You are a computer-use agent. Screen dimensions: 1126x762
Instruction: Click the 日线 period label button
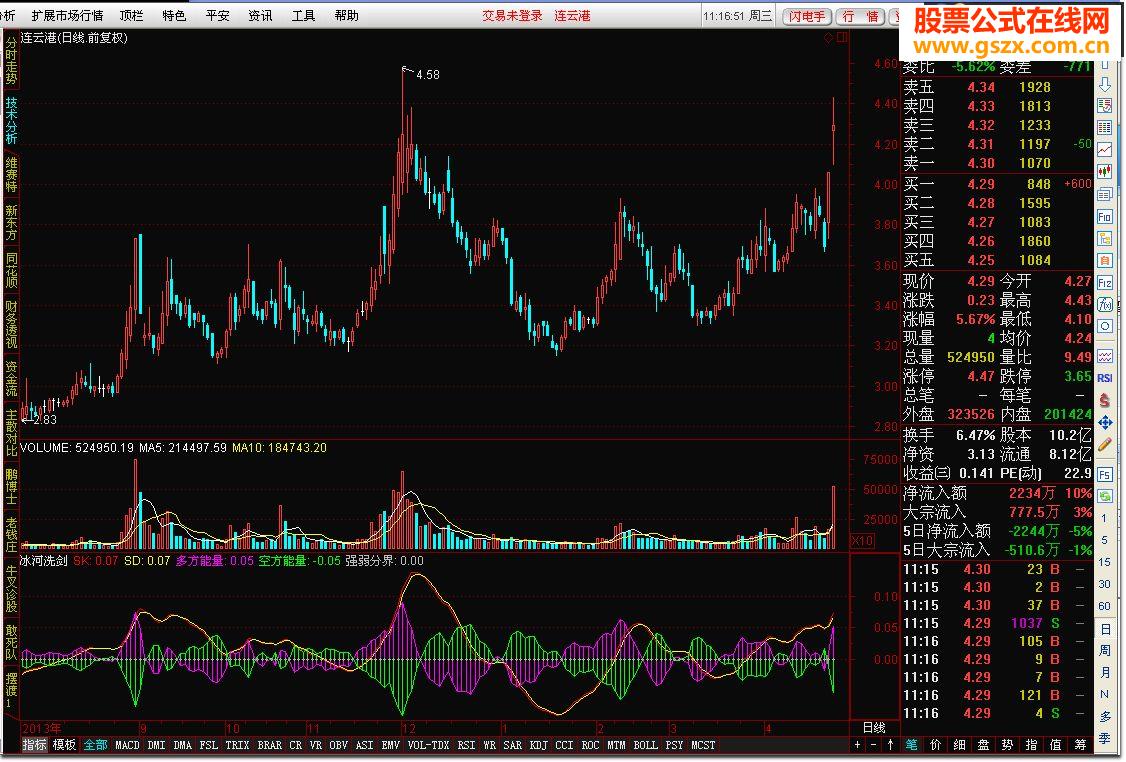pyautogui.click(x=874, y=728)
